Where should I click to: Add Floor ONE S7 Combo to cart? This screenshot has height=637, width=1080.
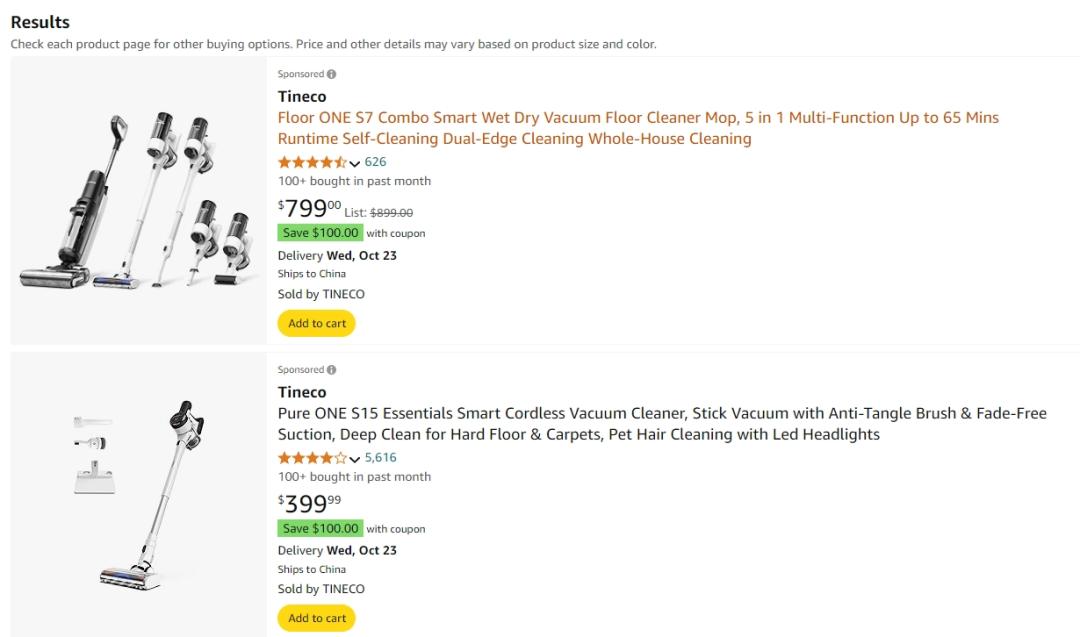(x=317, y=323)
